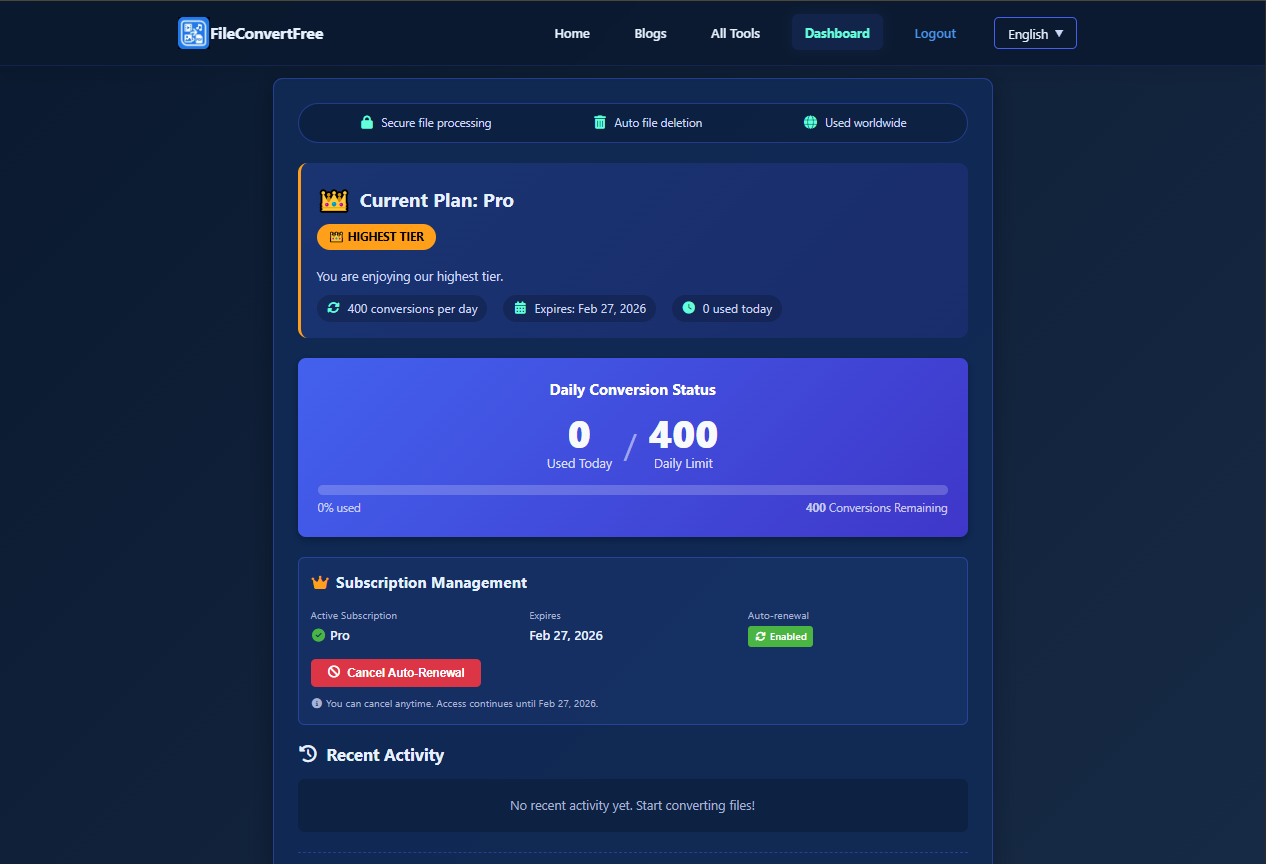
Task: Click the Logout link
Action: 935,33
